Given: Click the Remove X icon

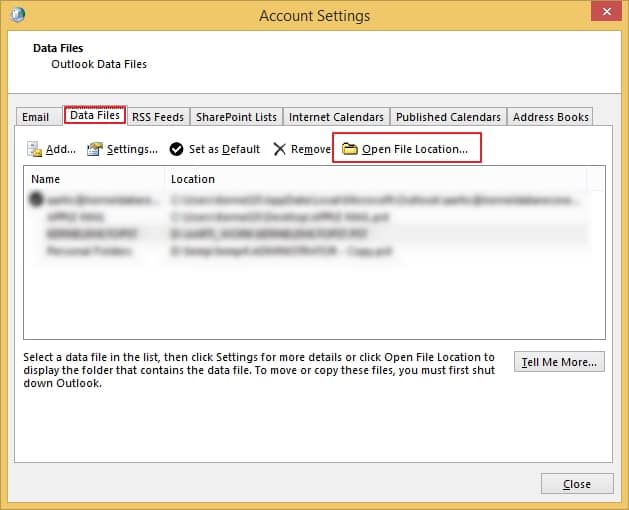Looking at the screenshot, I should click(279, 149).
